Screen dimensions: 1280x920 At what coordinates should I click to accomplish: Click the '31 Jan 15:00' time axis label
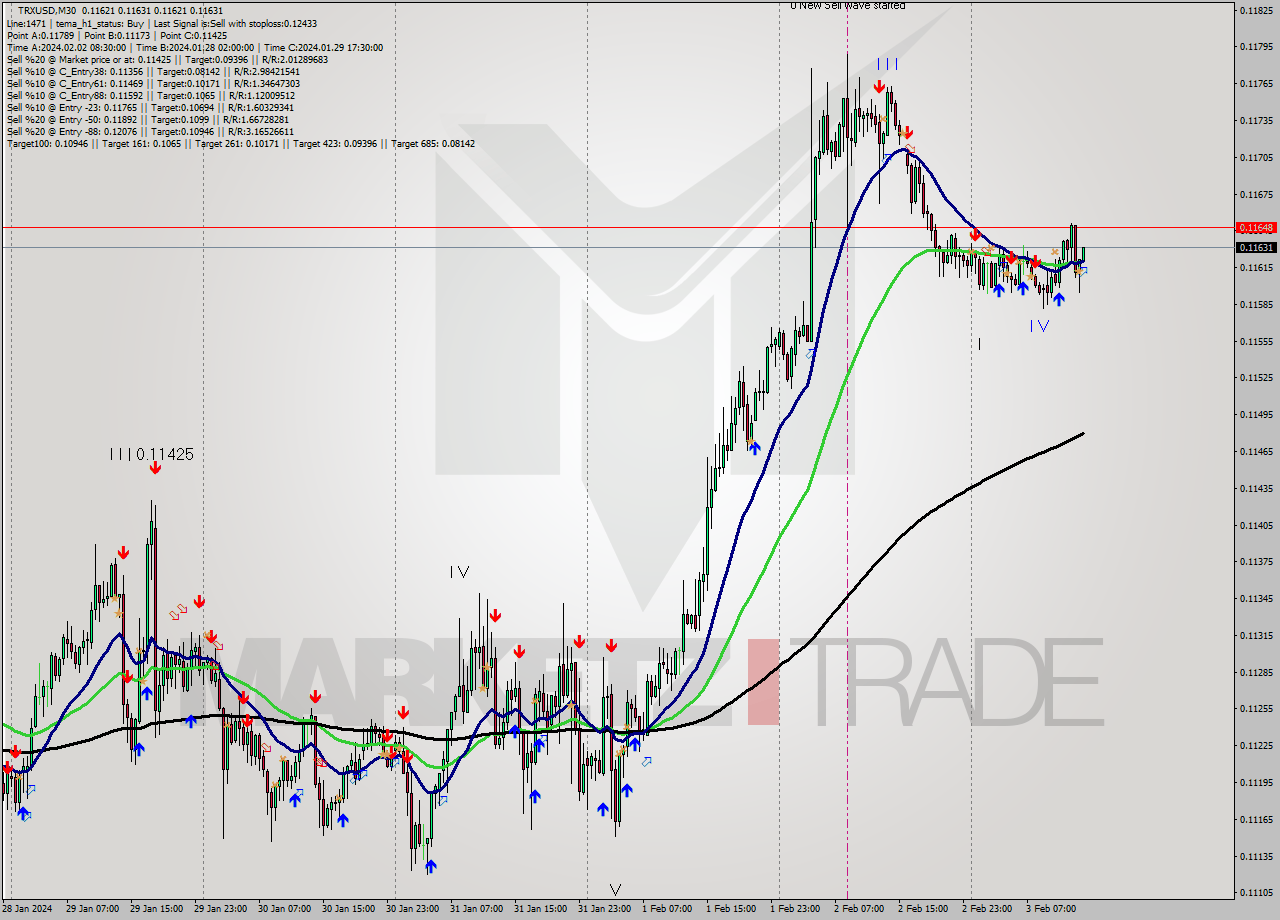point(540,909)
